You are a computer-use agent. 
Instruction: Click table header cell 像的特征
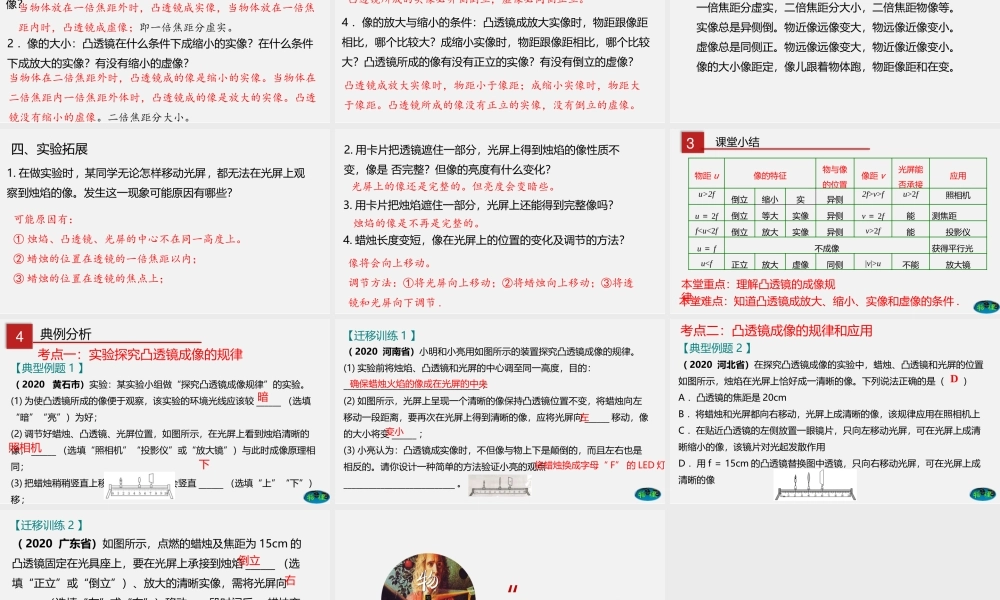[770, 175]
